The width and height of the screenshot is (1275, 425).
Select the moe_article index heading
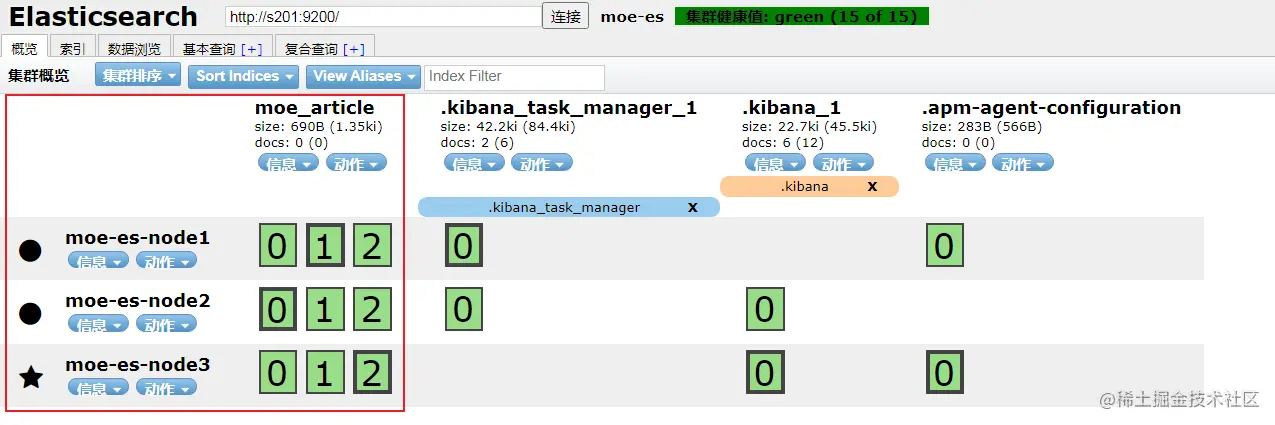tap(314, 108)
